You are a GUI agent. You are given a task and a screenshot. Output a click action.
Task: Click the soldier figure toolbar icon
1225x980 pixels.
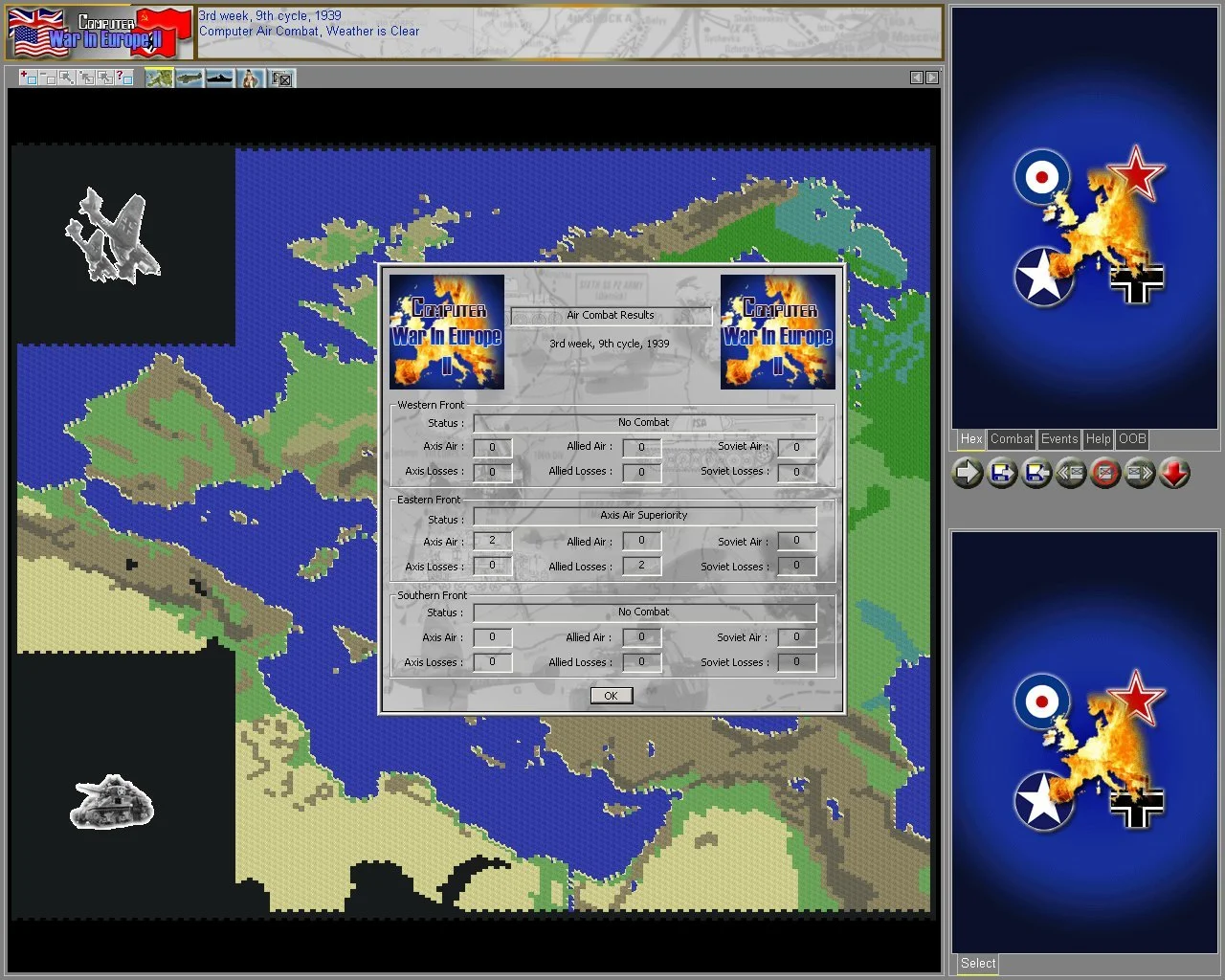251,78
